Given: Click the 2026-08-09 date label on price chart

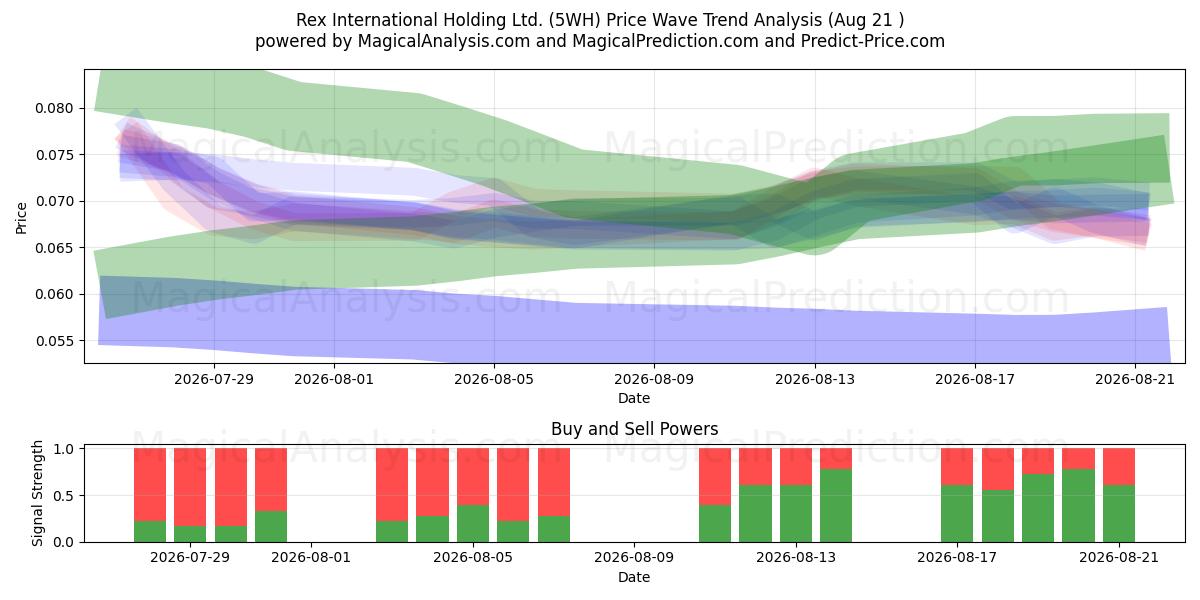Looking at the screenshot, I should click(x=654, y=379).
